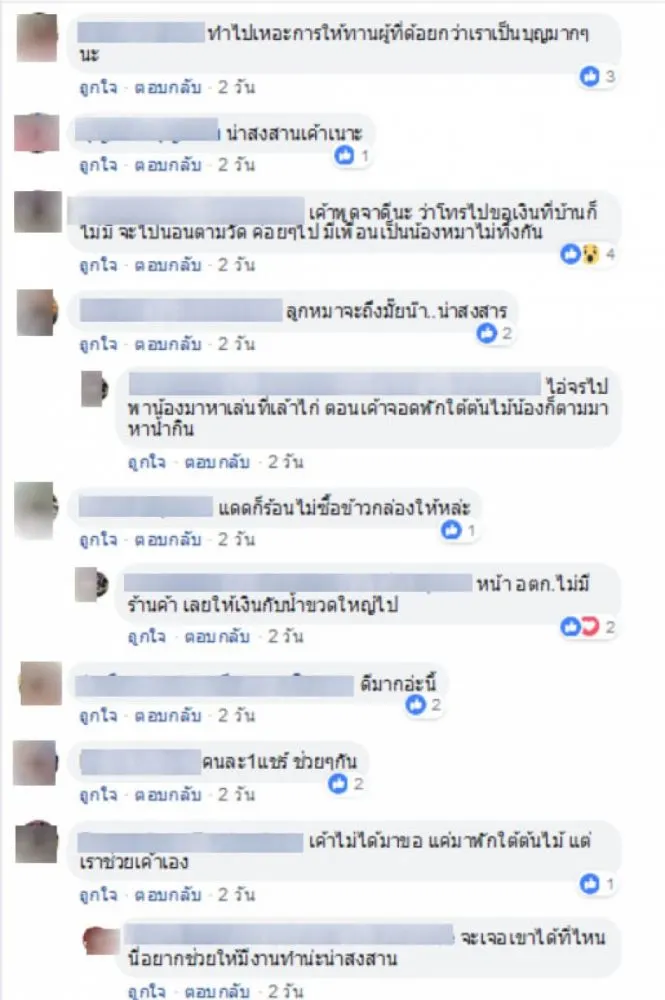The width and height of the screenshot is (665, 1000).
Task: Click like icon on แดดก็ร้อน comment
Action: tap(451, 530)
